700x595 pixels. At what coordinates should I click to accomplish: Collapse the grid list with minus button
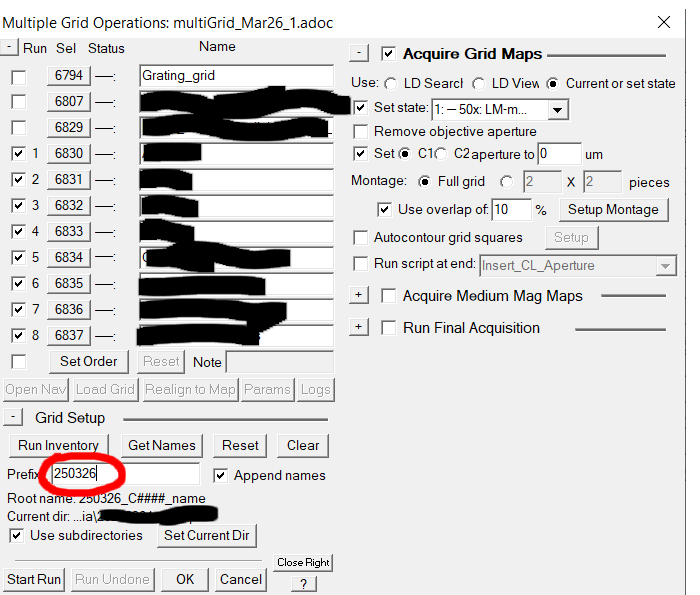pyautogui.click(x=9, y=47)
